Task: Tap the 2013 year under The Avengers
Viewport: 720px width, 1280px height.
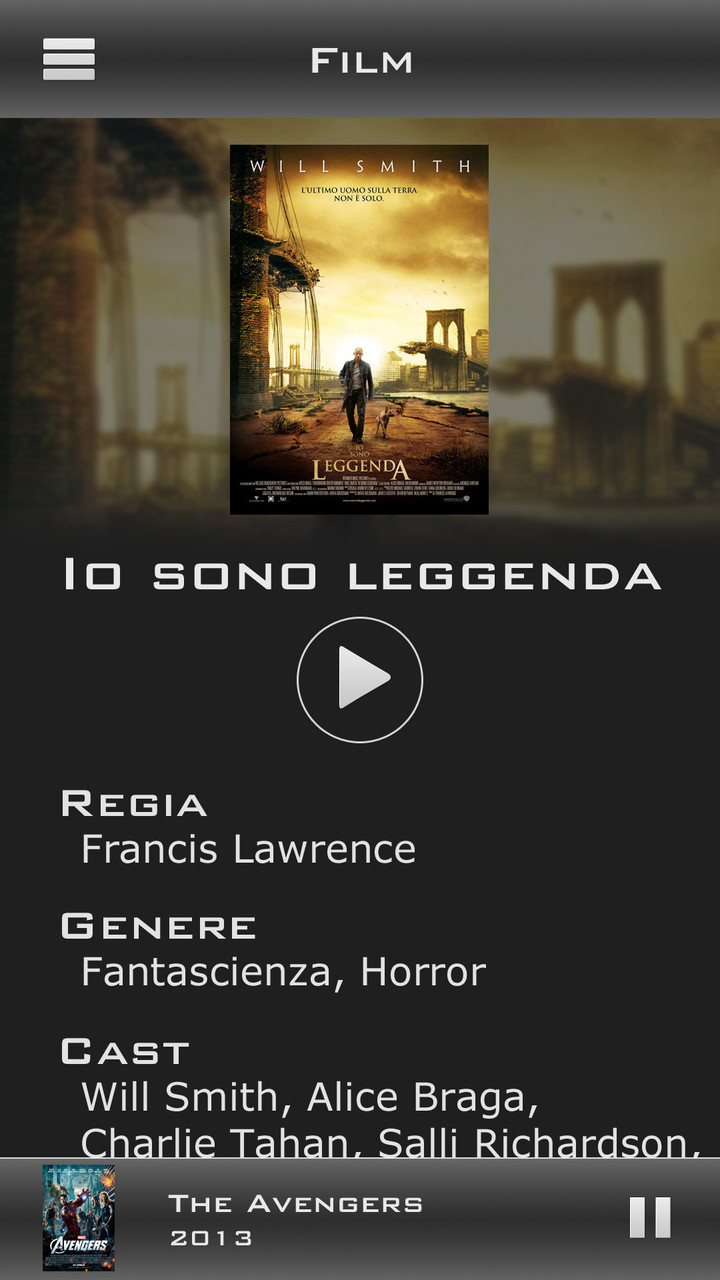Action: [x=211, y=1238]
